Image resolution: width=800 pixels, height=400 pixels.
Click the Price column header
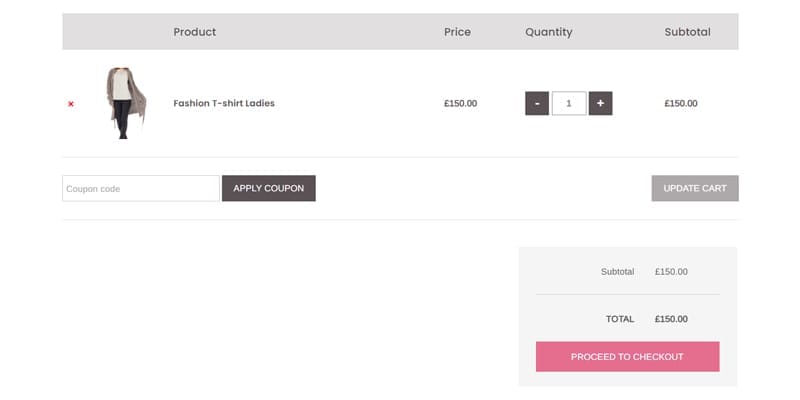[x=457, y=32]
